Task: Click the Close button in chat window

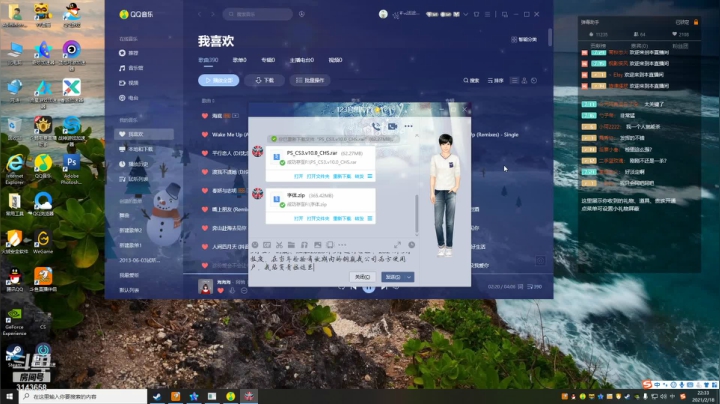Action: 362,277
